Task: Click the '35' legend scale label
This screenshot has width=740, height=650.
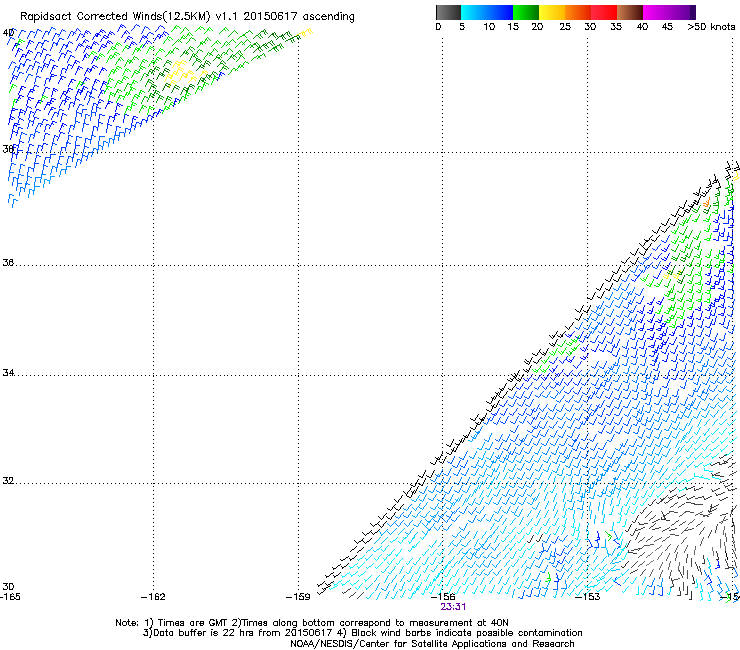Action: pos(616,27)
